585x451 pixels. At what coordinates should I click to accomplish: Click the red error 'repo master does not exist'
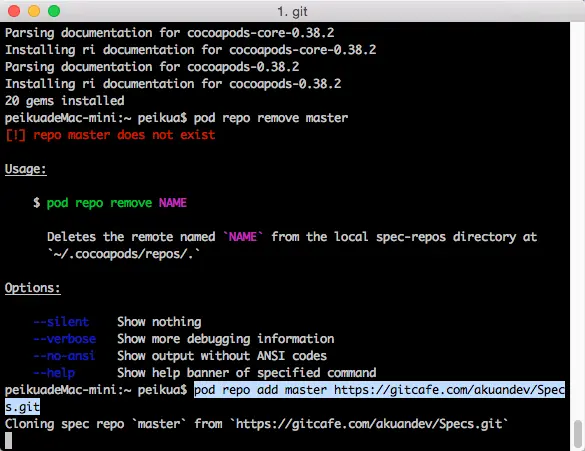point(124,135)
